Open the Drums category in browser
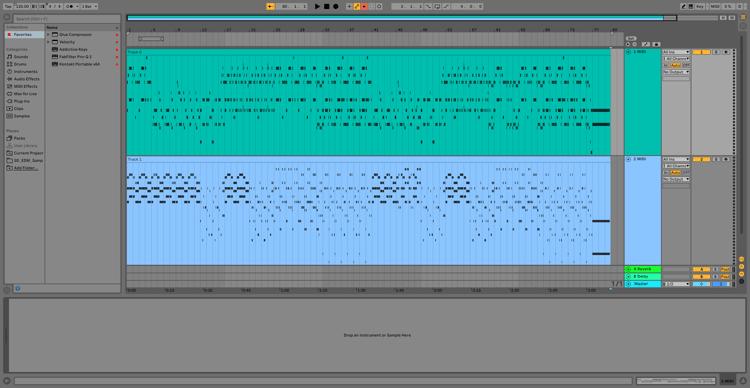 [x=20, y=64]
